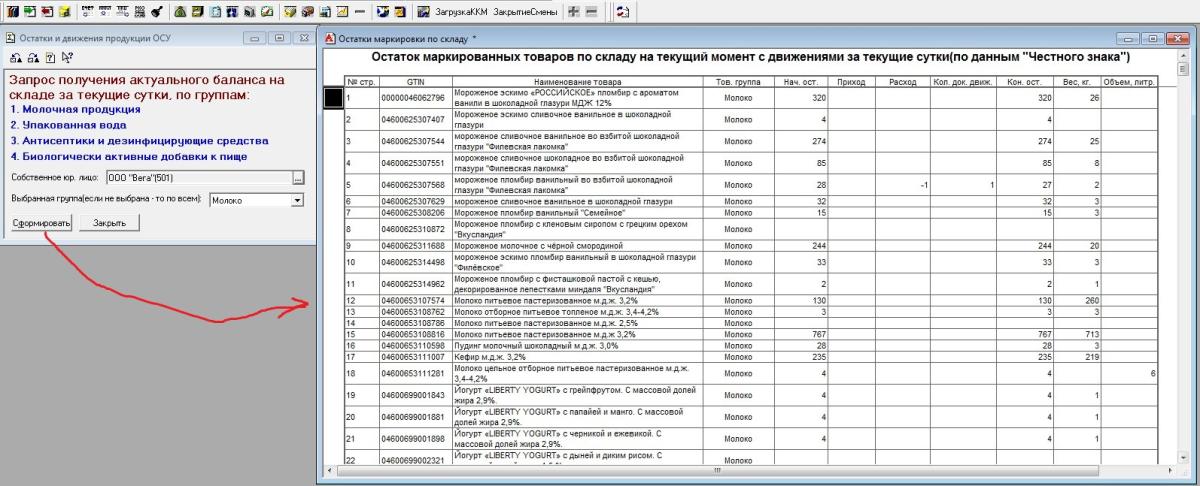Click the gray plus icon after ЗакрытиеСмены

pyautogui.click(x=575, y=11)
